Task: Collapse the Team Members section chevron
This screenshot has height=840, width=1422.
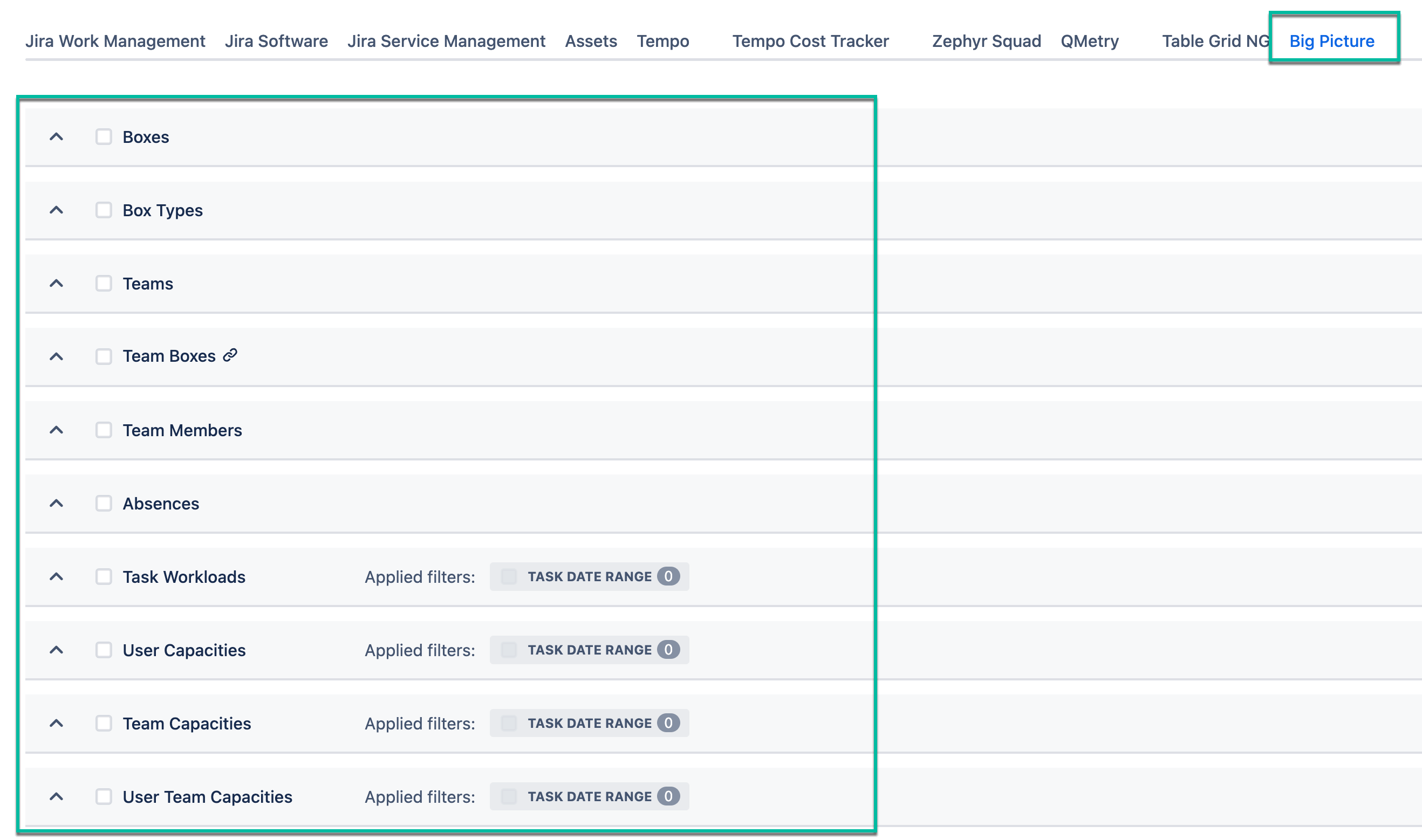Action: [56, 430]
